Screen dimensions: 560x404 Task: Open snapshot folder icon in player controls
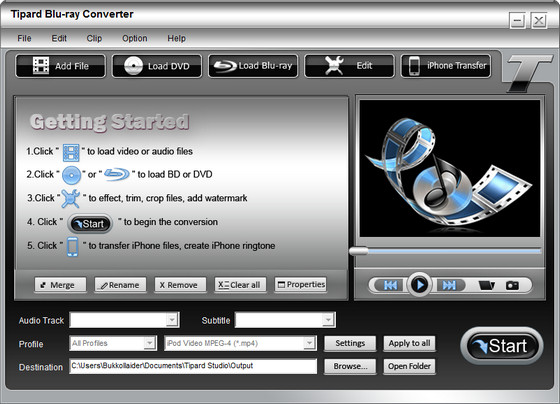pos(486,285)
